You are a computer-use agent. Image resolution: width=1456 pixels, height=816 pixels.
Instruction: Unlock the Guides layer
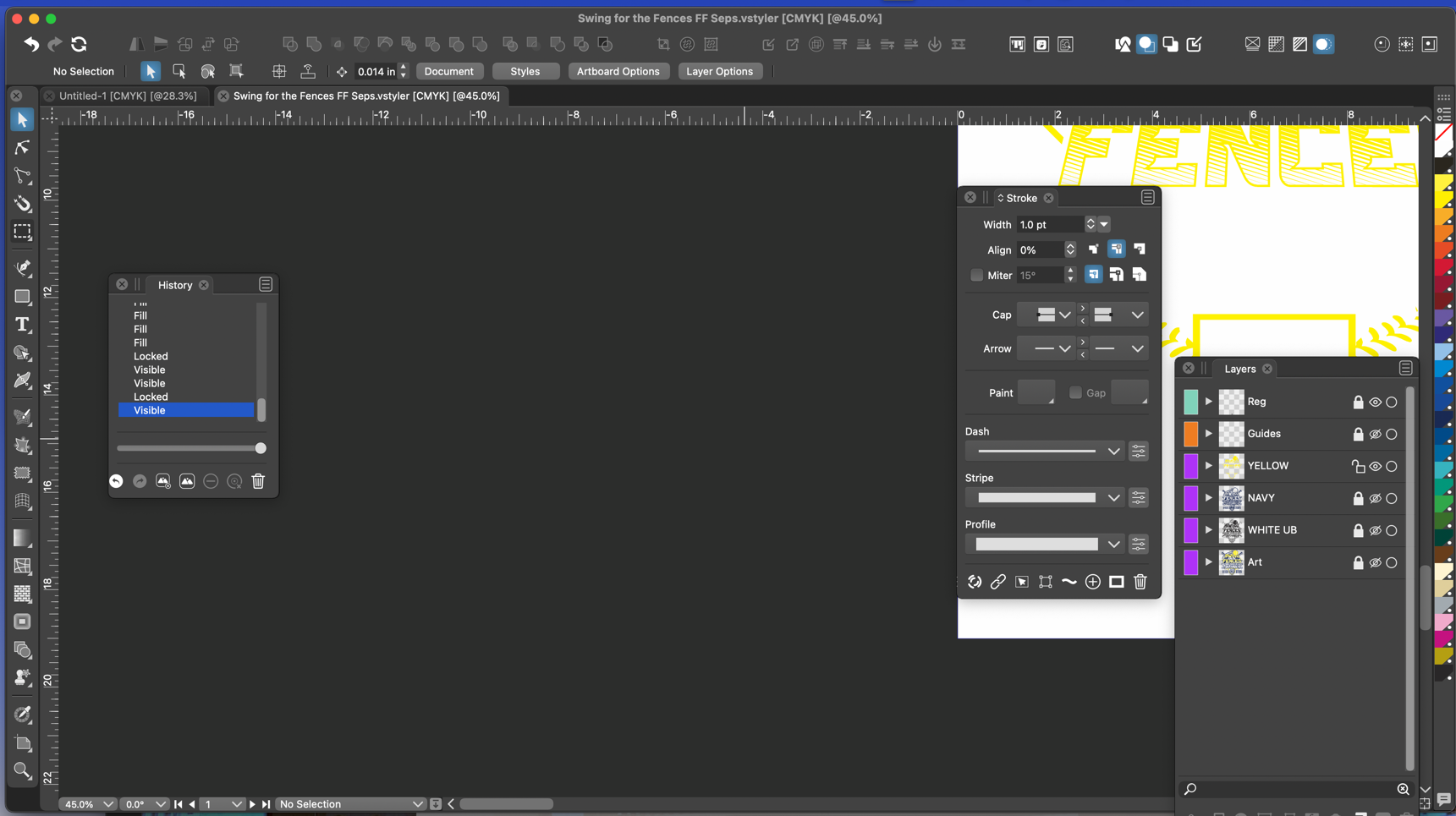coord(1358,435)
